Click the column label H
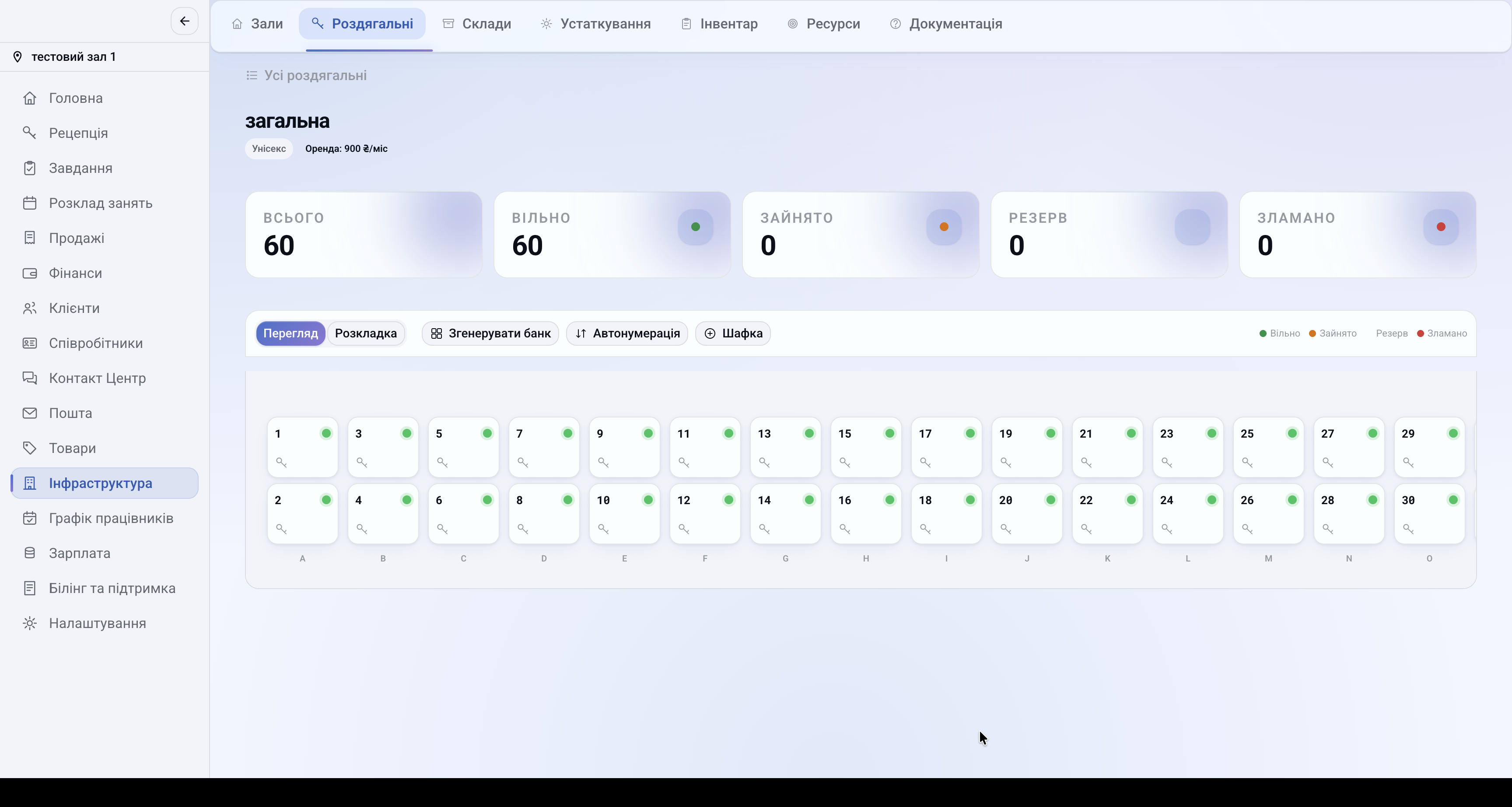 coord(866,558)
